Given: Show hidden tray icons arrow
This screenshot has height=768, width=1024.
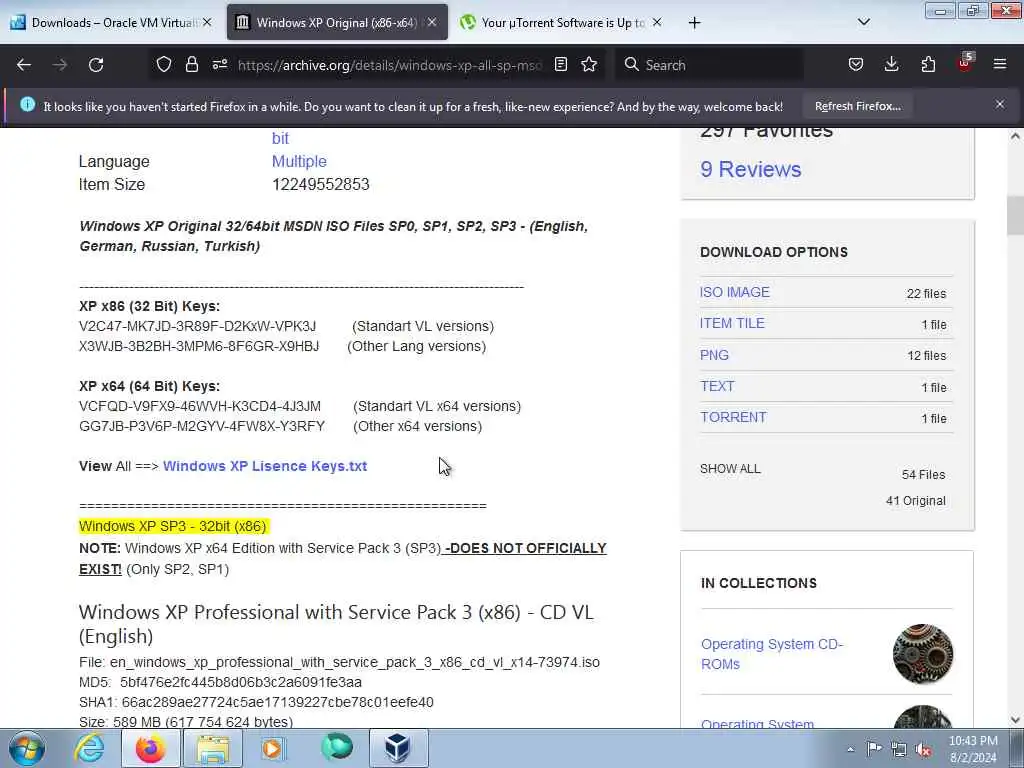Looking at the screenshot, I should 850,750.
